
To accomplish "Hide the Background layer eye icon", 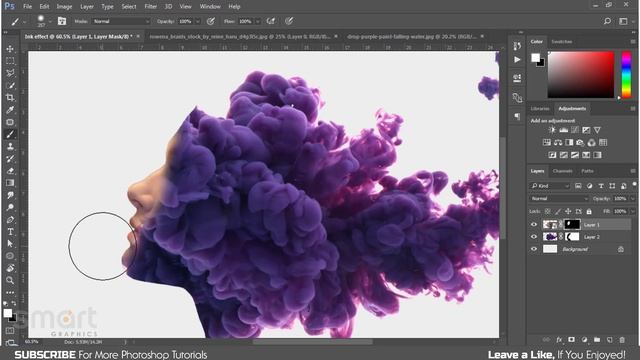I will [534, 249].
